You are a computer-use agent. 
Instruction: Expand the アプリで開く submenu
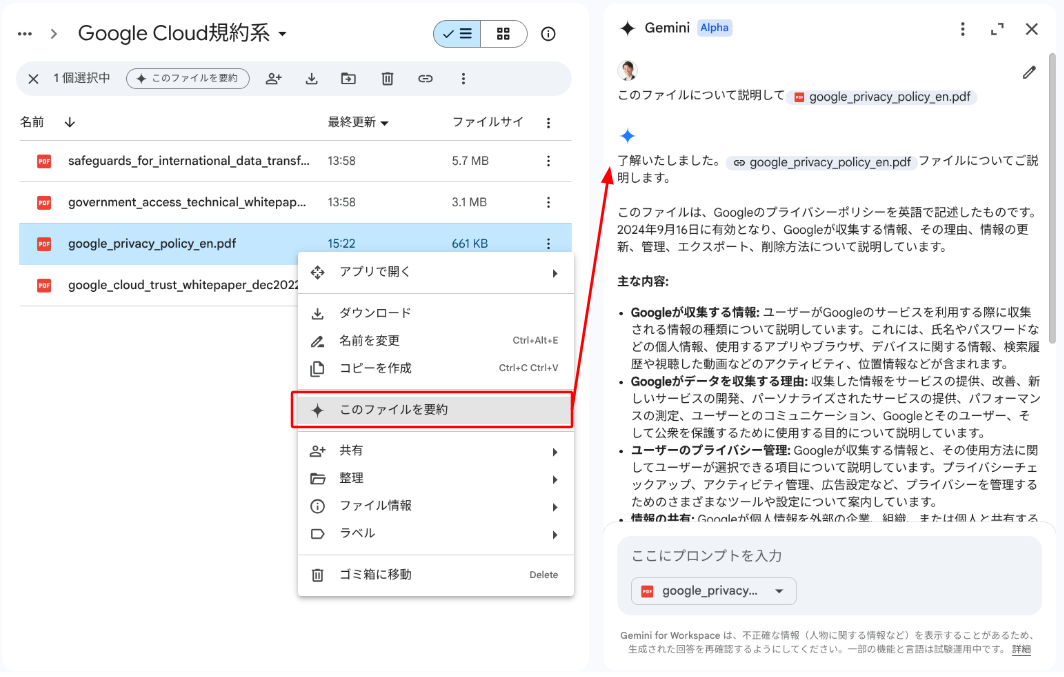pyautogui.click(x=436, y=272)
